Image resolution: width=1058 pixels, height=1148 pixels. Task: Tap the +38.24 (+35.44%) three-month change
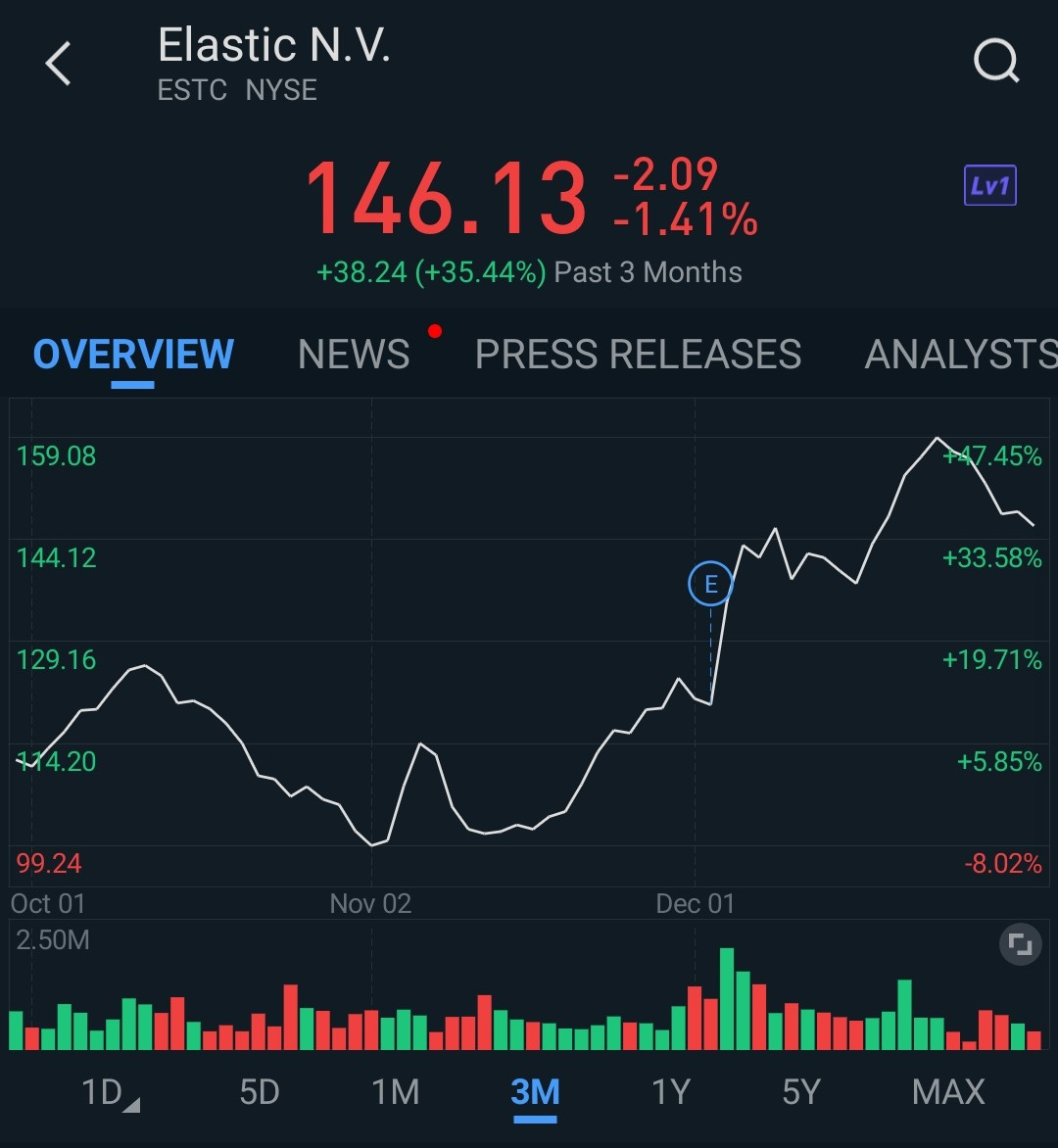pyautogui.click(x=431, y=272)
